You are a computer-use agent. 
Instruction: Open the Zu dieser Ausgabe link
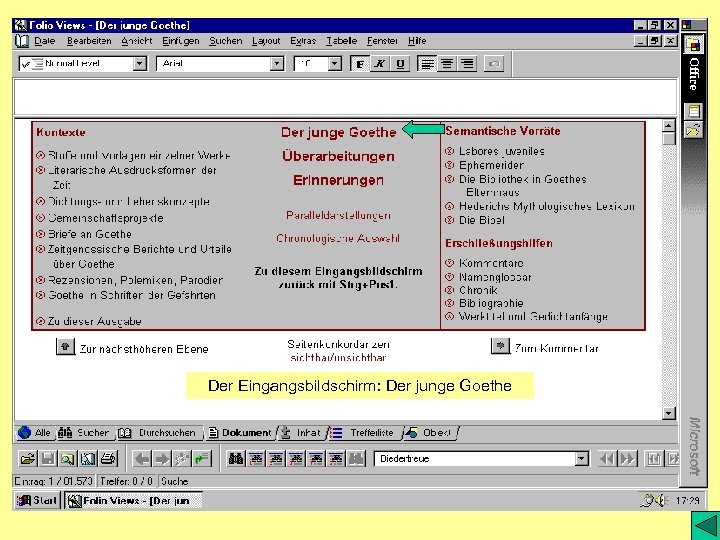pos(95,321)
